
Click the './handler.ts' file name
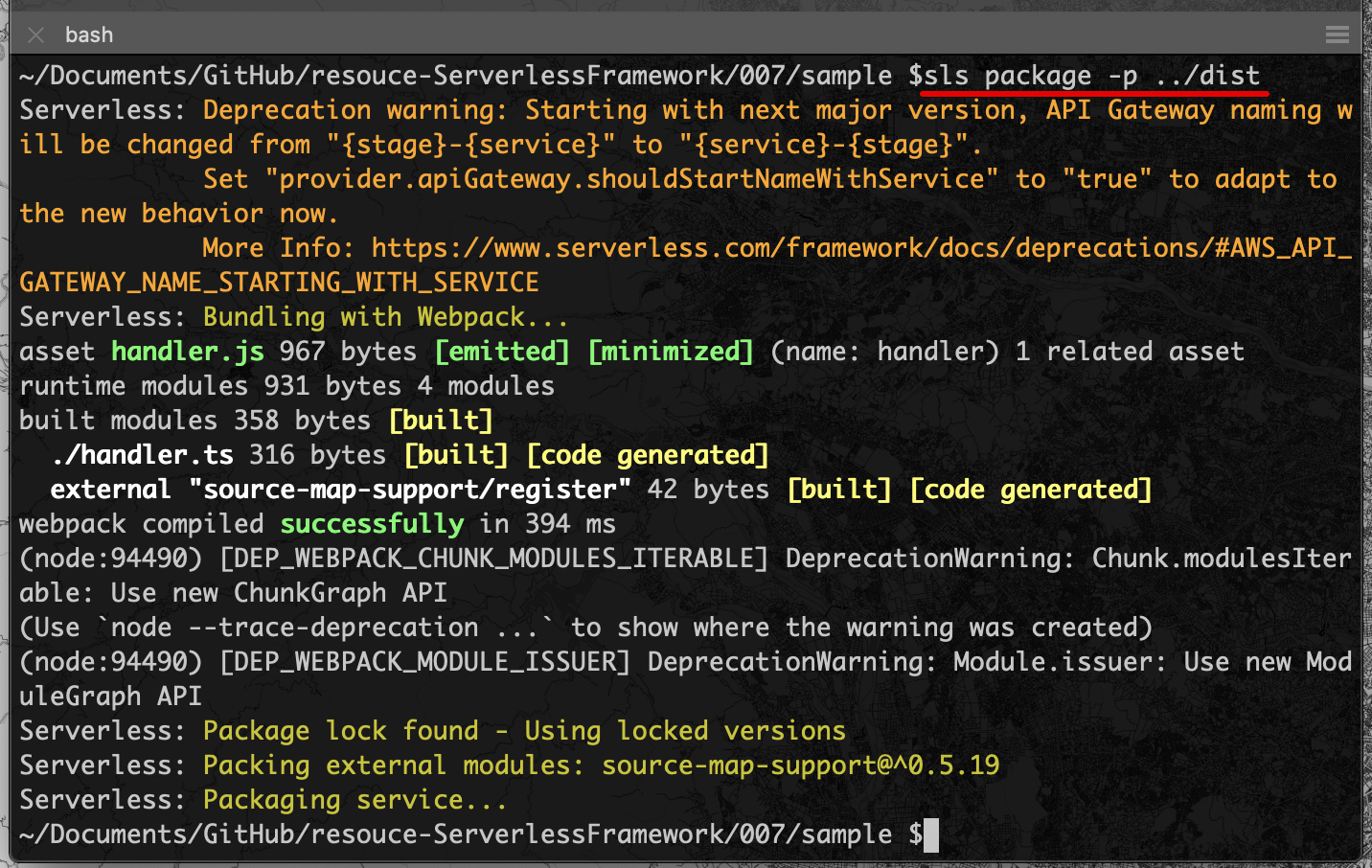tap(142, 455)
